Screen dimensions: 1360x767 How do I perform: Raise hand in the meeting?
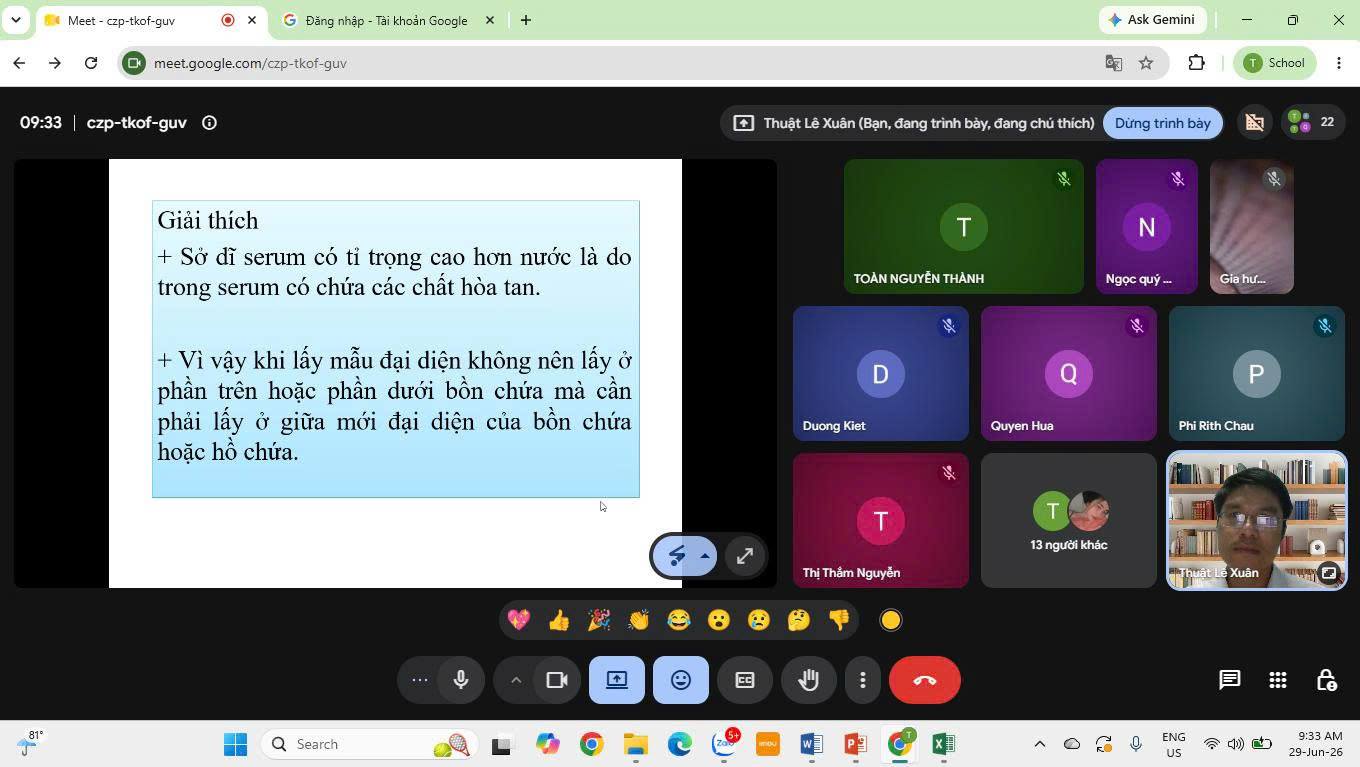click(x=809, y=680)
